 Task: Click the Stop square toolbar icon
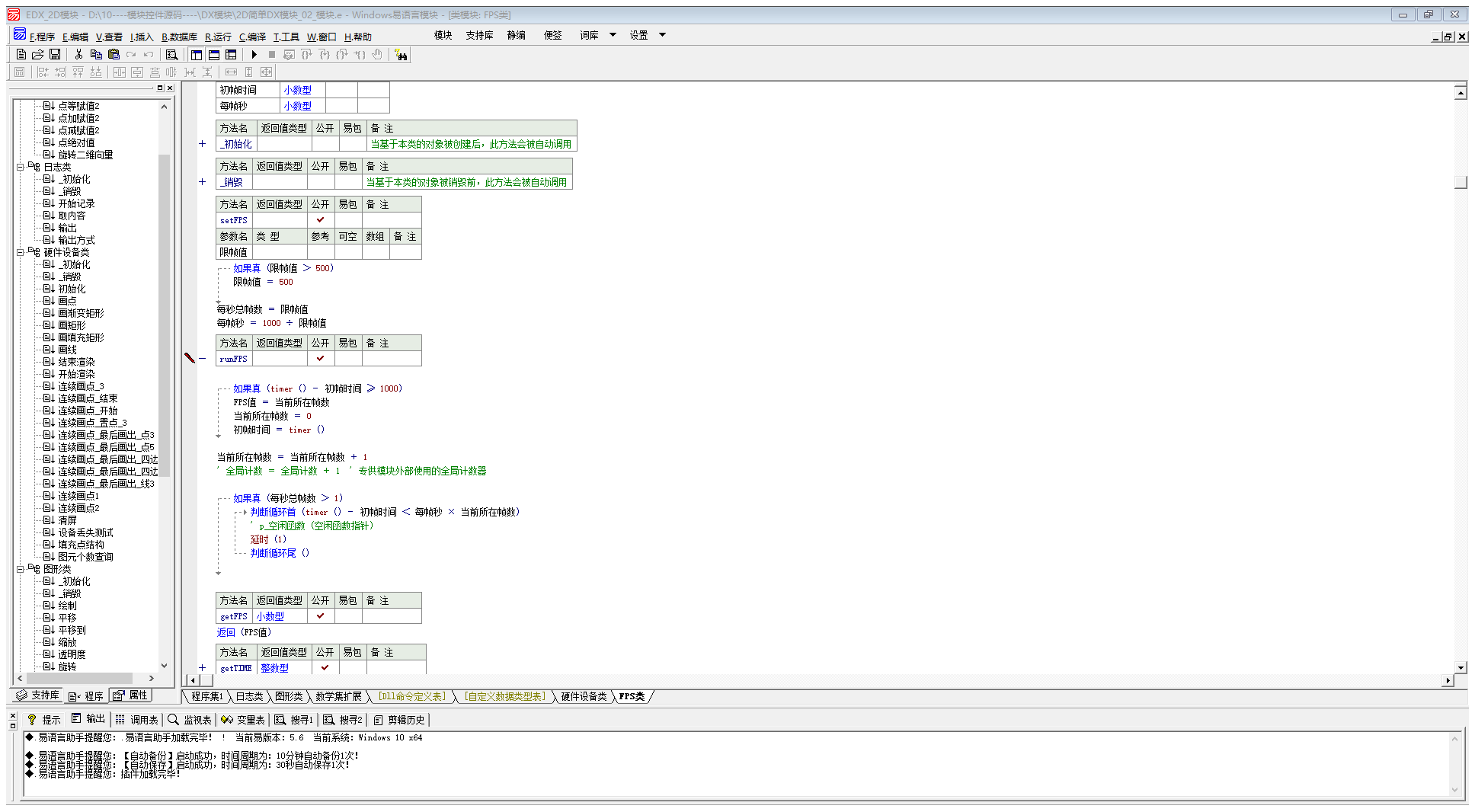point(271,54)
